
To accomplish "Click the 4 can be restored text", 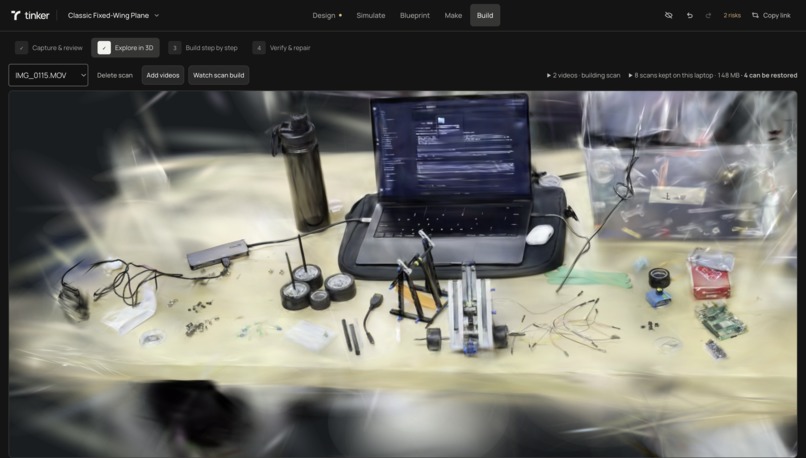I will [770, 75].
